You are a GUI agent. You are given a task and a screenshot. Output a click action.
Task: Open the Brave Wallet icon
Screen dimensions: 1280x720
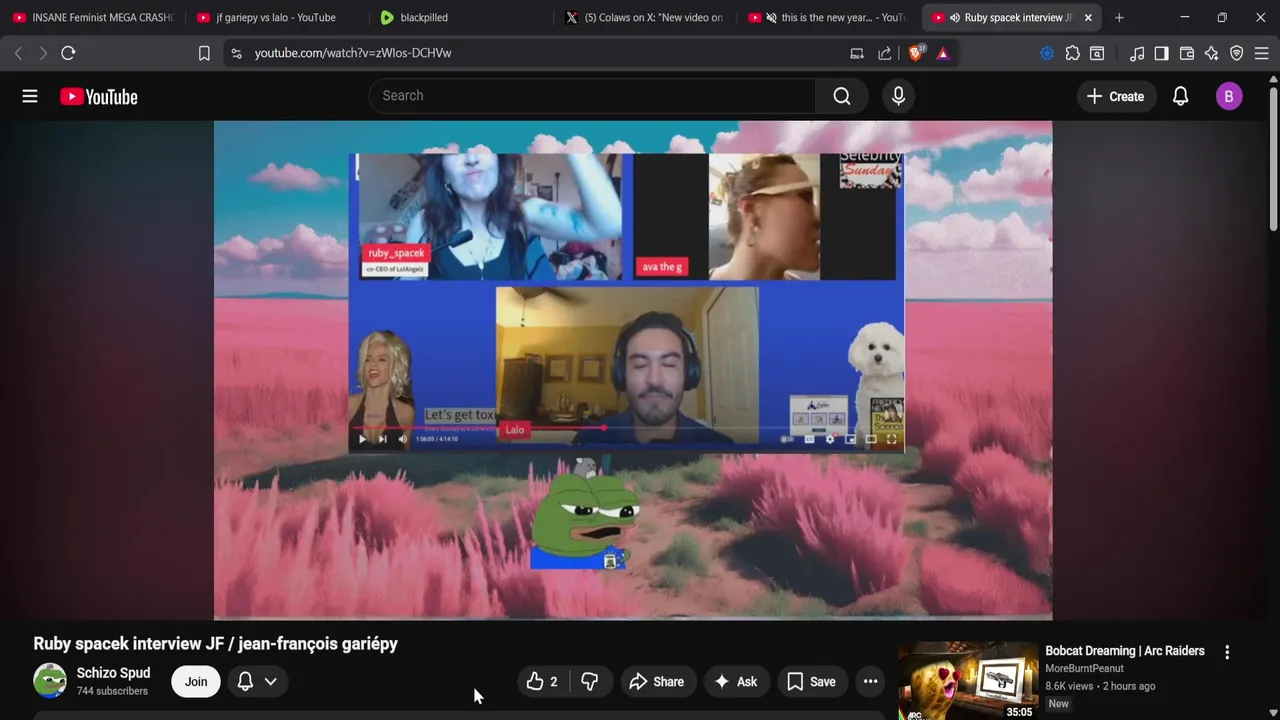1187,53
